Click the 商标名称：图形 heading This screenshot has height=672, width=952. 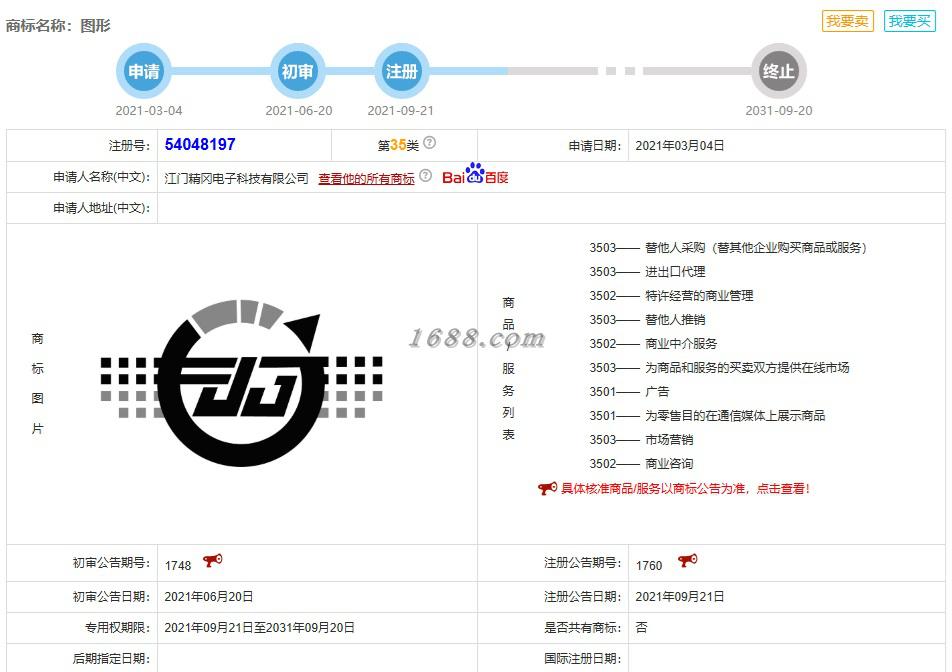click(58, 25)
